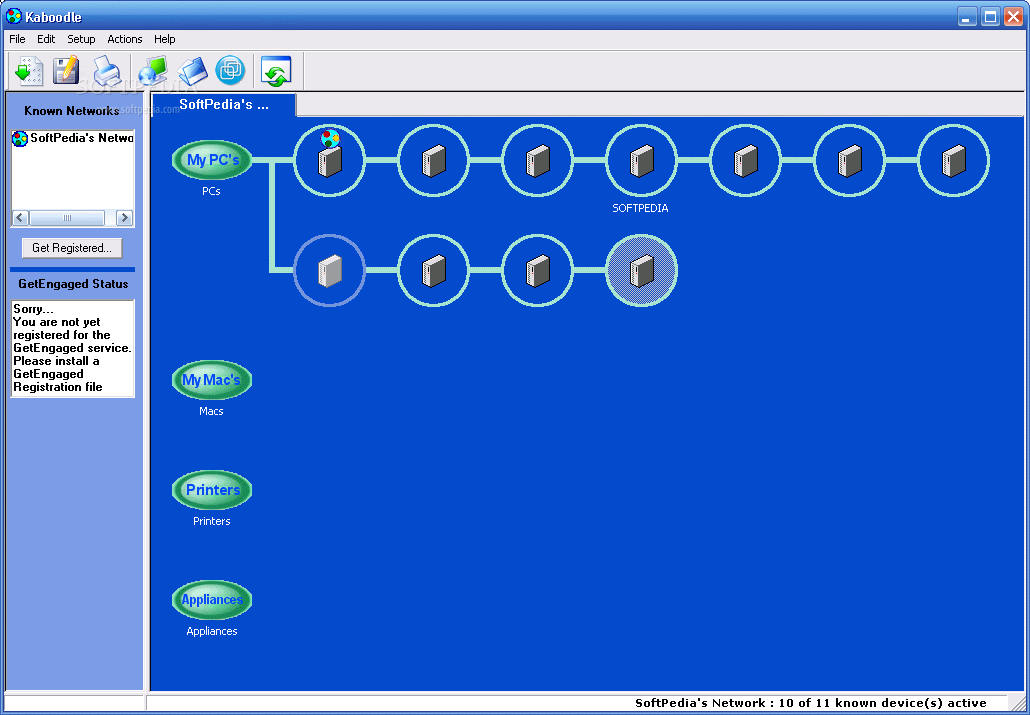Click the import file icon with green arrow
Viewport: 1030px width, 715px height.
click(29, 70)
